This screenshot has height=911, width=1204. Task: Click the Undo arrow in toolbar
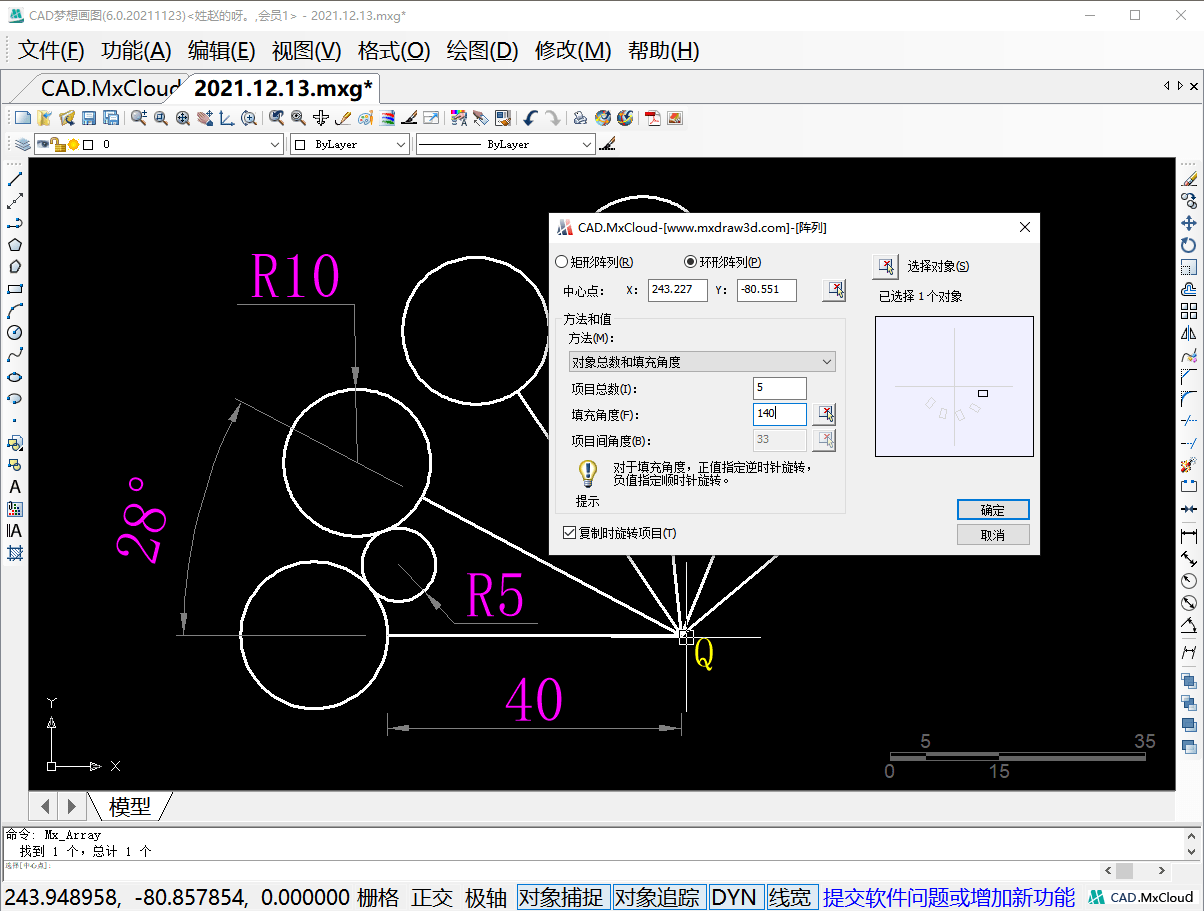click(x=531, y=118)
